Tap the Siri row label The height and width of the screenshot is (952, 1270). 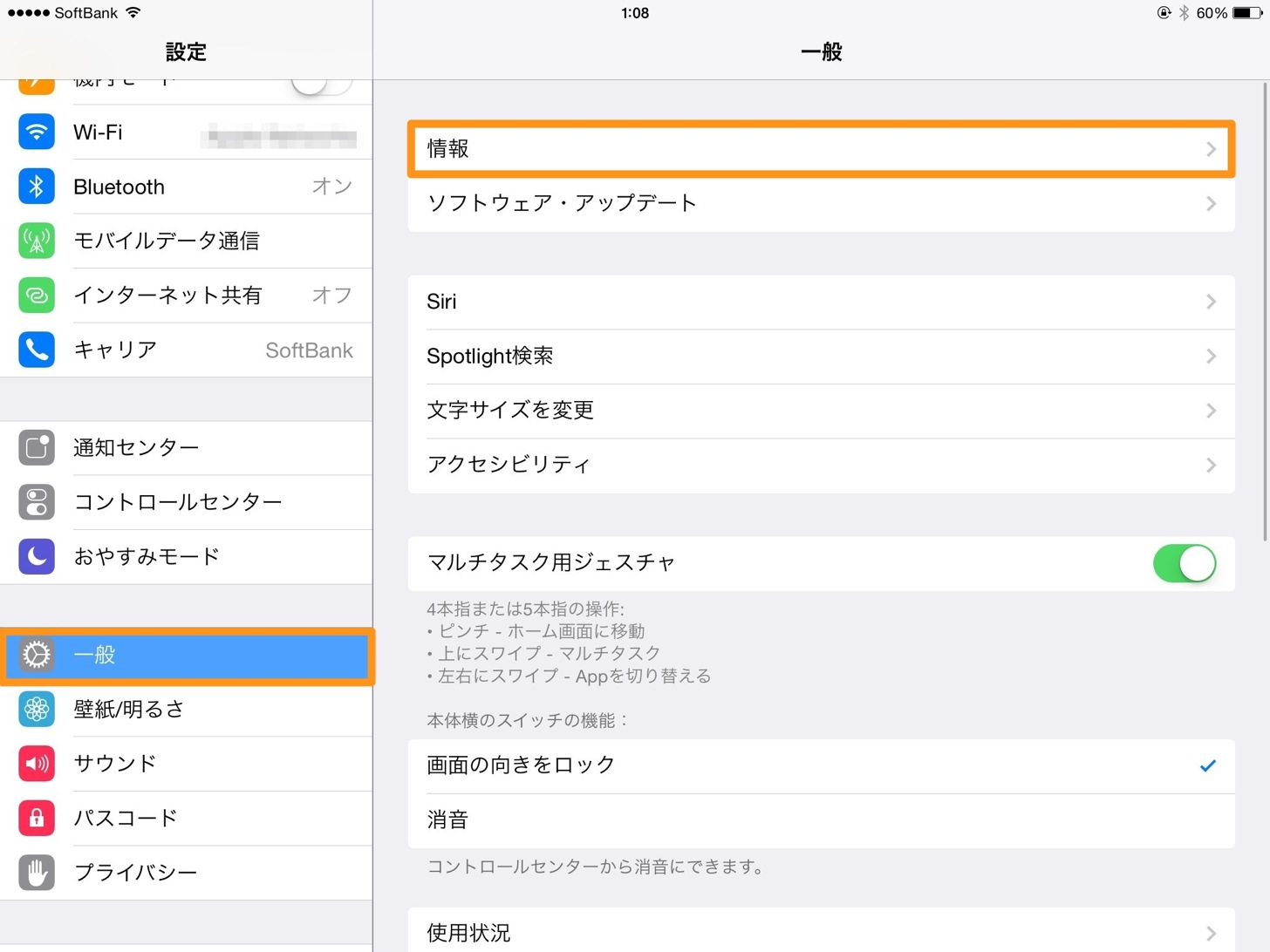441,302
